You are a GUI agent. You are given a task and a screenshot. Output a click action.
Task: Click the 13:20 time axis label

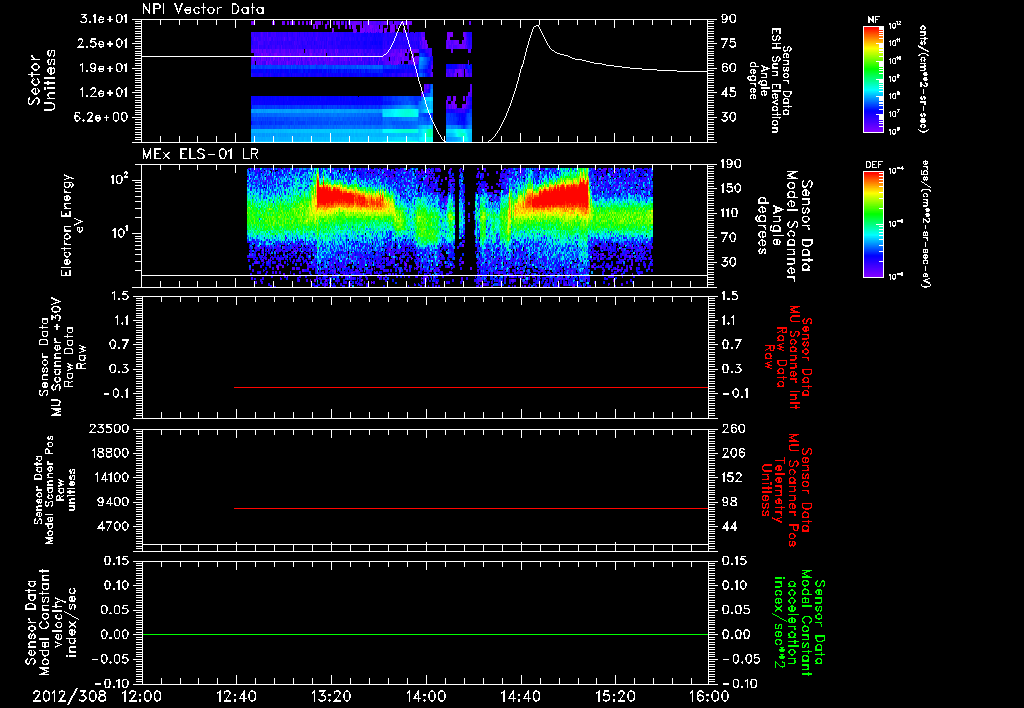331,696
